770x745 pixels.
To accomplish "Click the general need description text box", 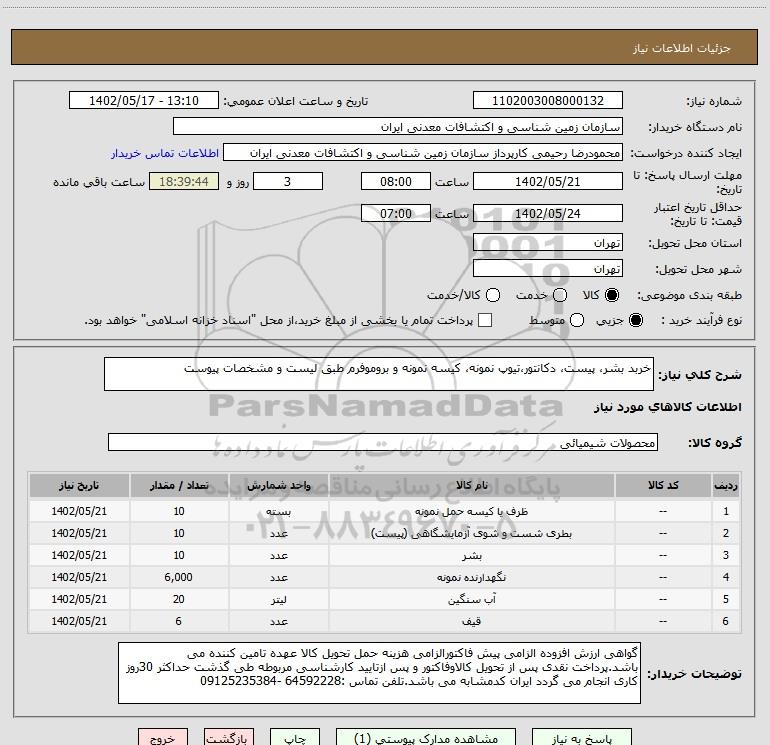I will tap(379, 374).
